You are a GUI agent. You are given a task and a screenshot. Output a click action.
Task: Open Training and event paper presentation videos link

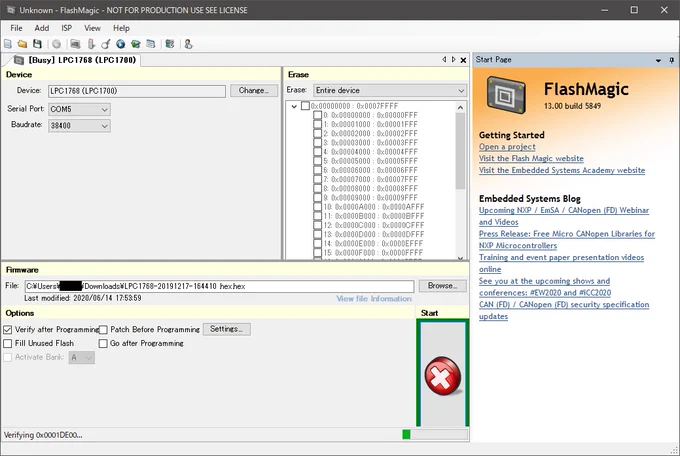[561, 263]
